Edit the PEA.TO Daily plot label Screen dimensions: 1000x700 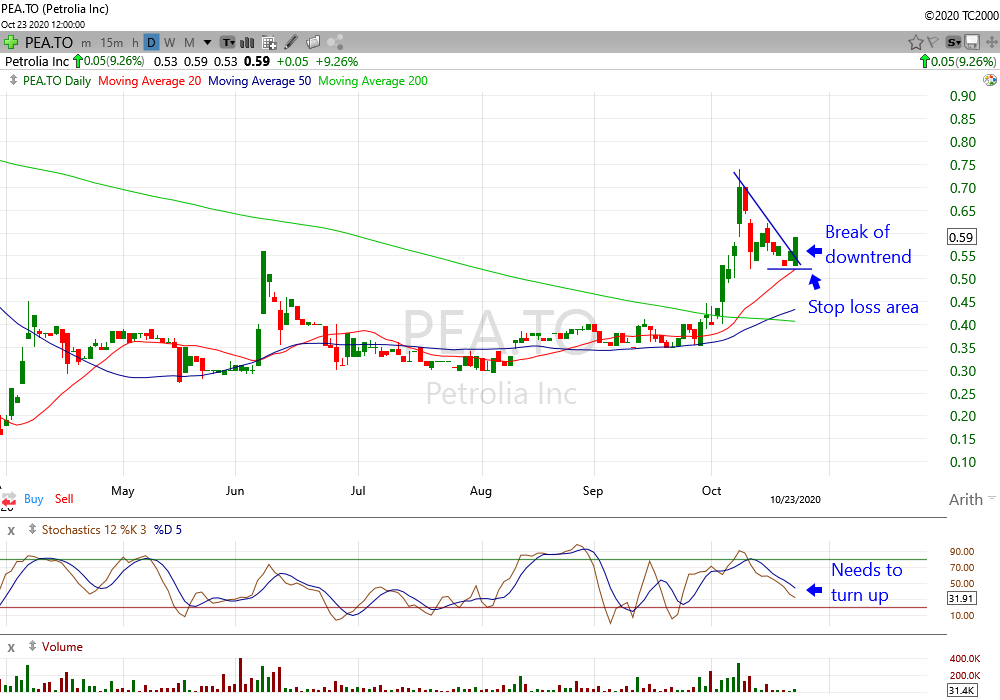[57, 81]
